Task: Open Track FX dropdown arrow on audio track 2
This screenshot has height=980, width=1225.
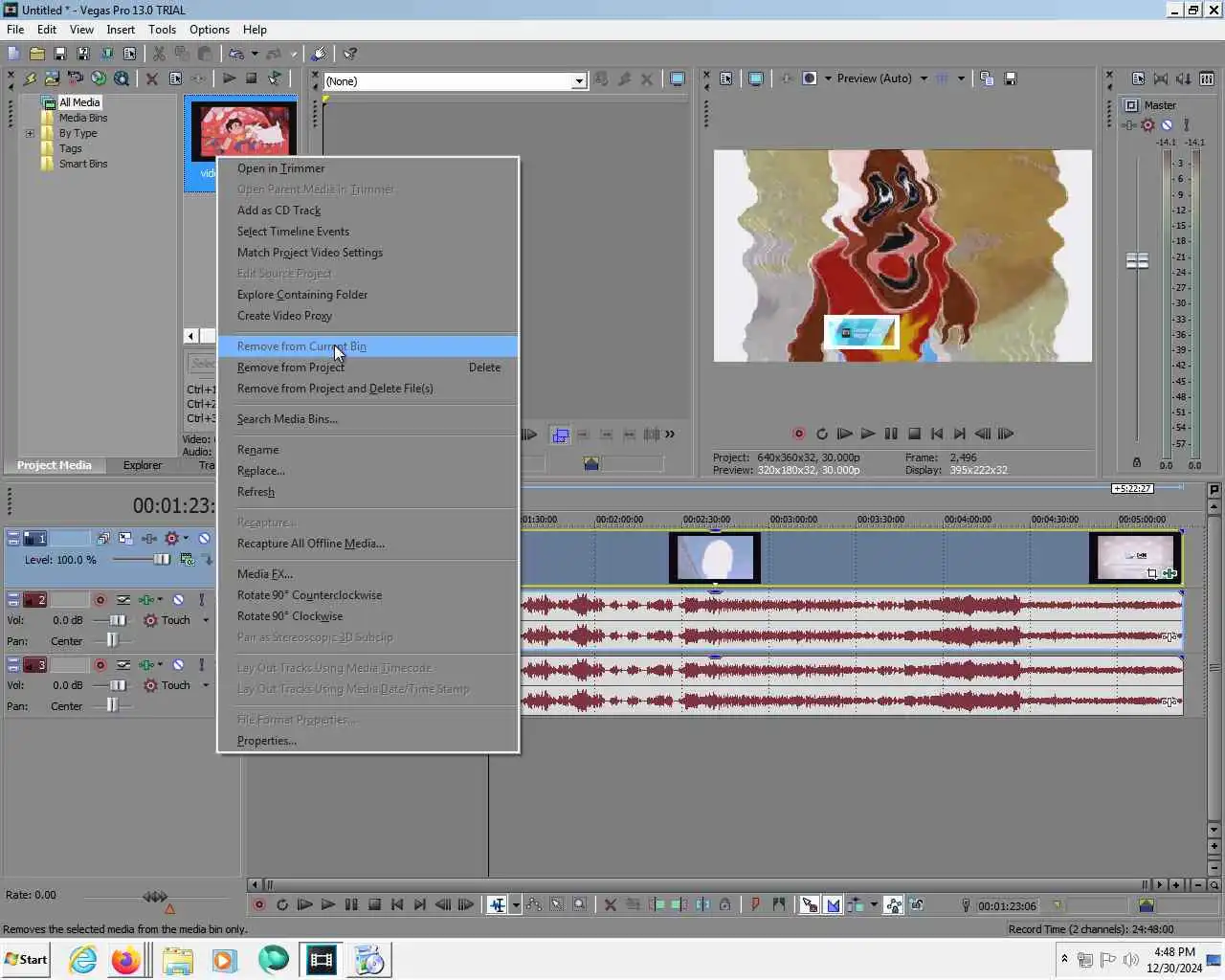Action: pyautogui.click(x=160, y=600)
